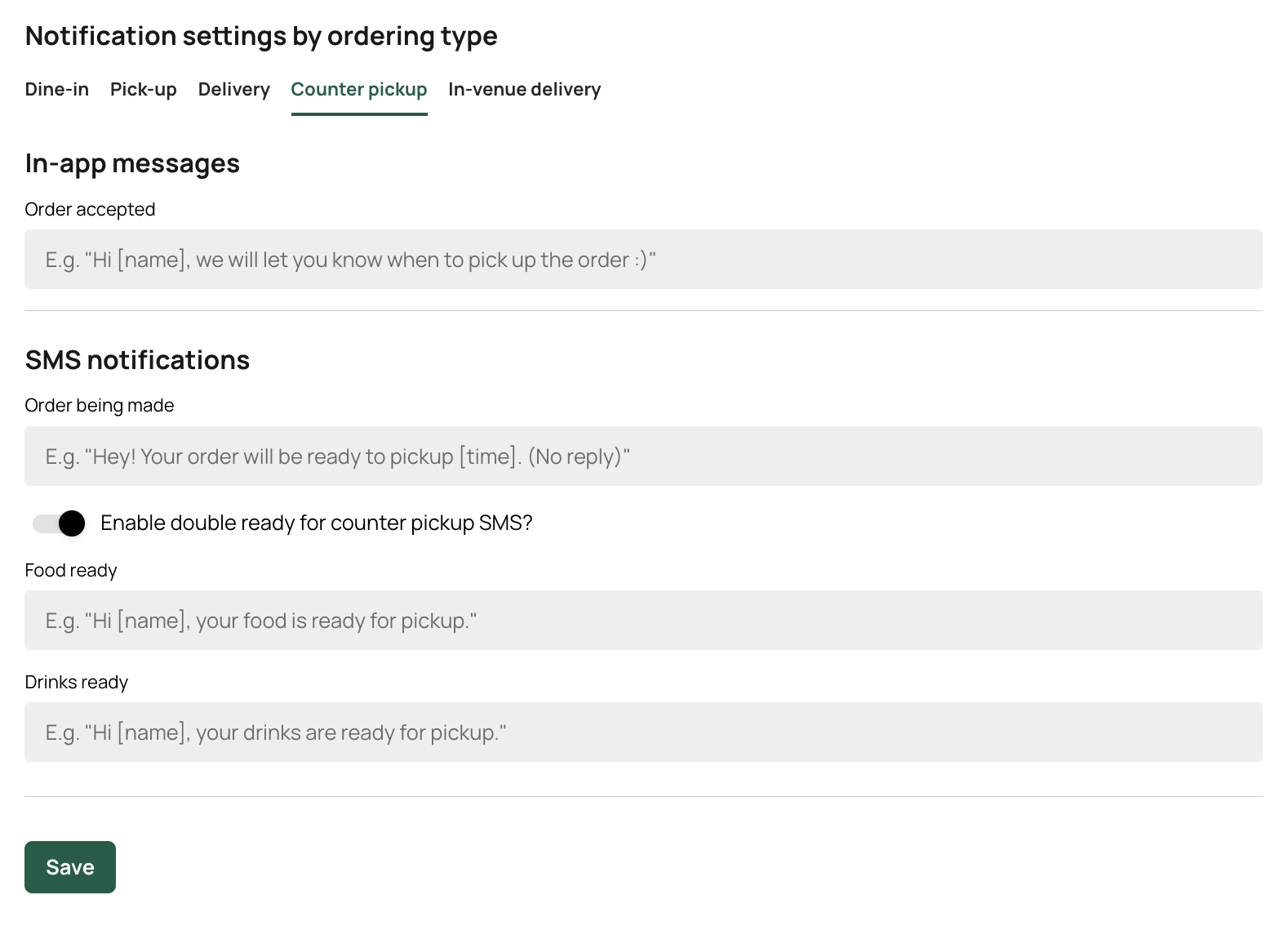Click the 'Food ready' field label
This screenshot has height=926, width=1288.
point(71,571)
